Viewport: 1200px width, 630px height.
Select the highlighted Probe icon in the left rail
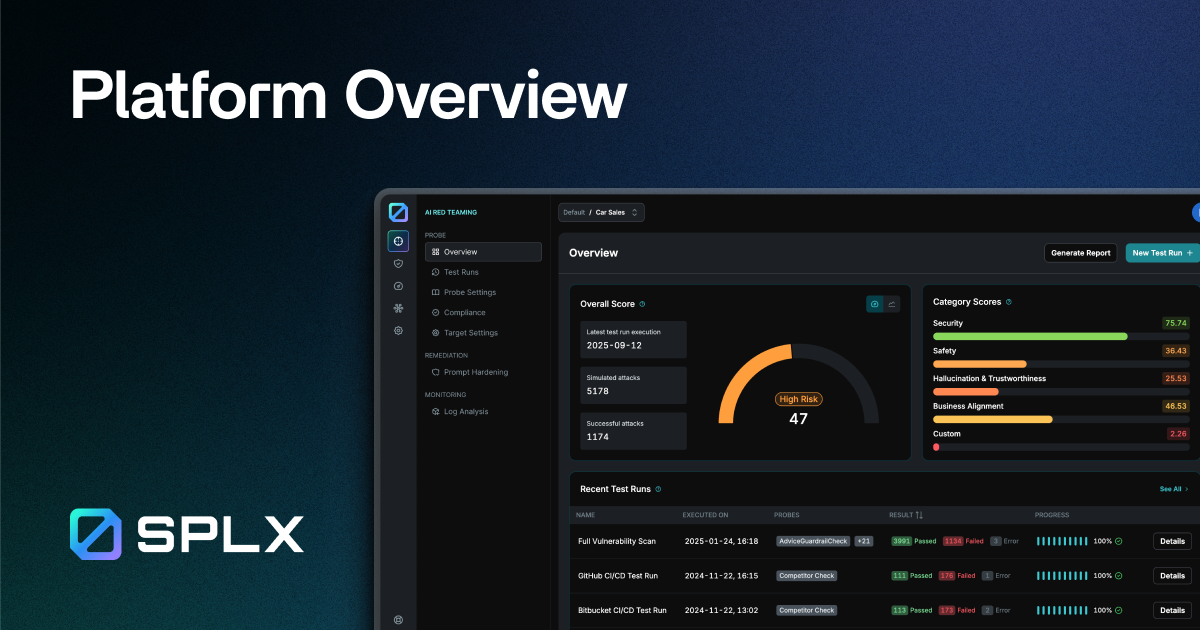(397, 241)
